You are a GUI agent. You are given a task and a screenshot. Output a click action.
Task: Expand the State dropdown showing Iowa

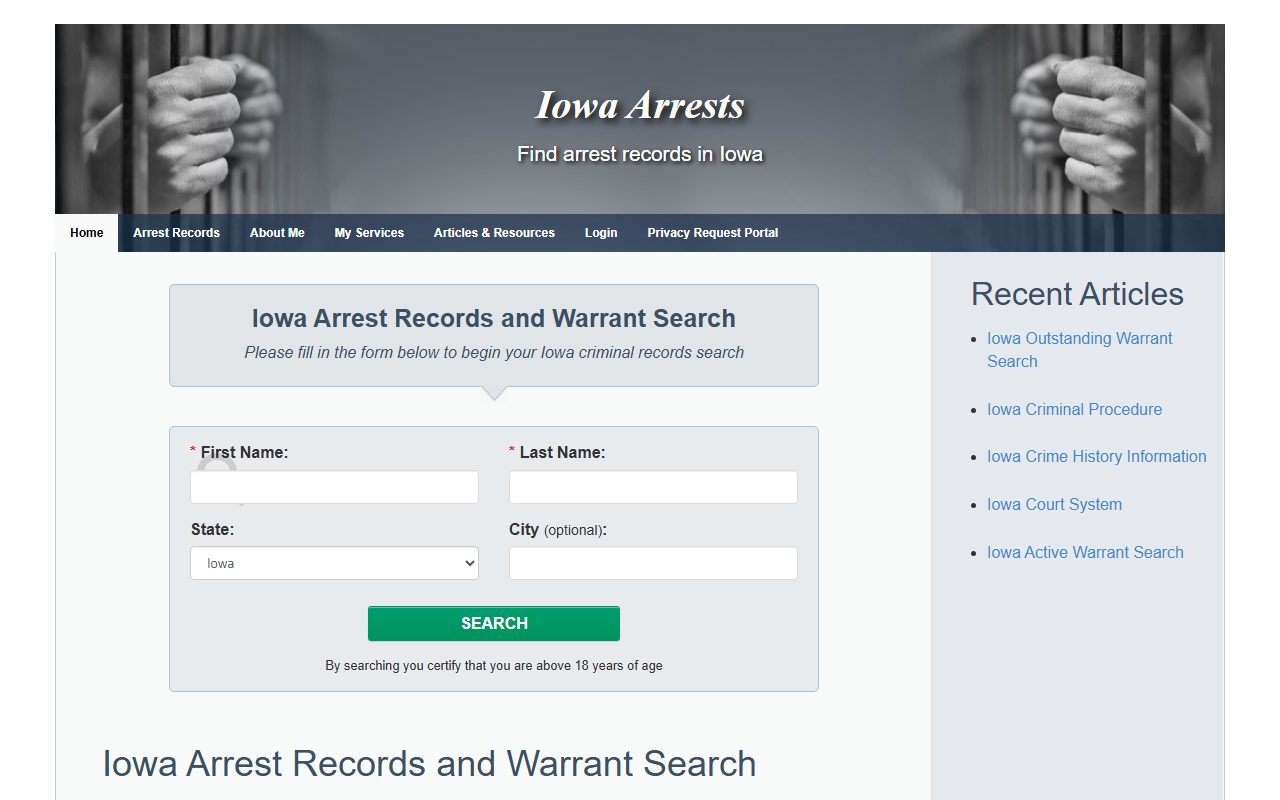(x=334, y=563)
